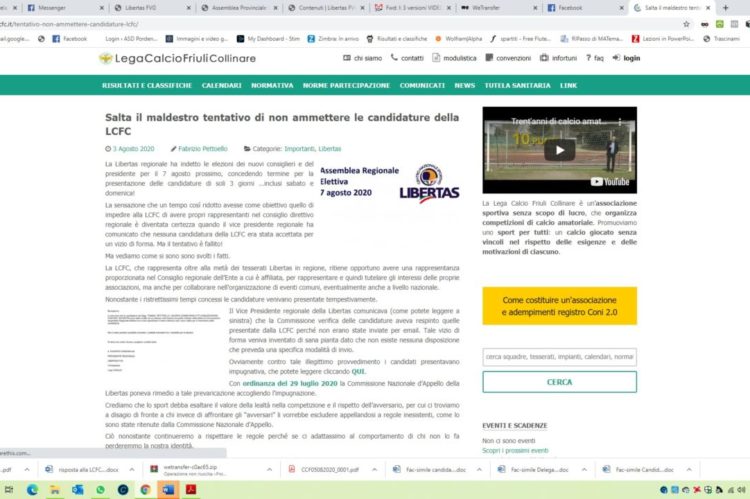Screen dimensions: 750x499
Task: Click the login link
Action: click(x=626, y=58)
